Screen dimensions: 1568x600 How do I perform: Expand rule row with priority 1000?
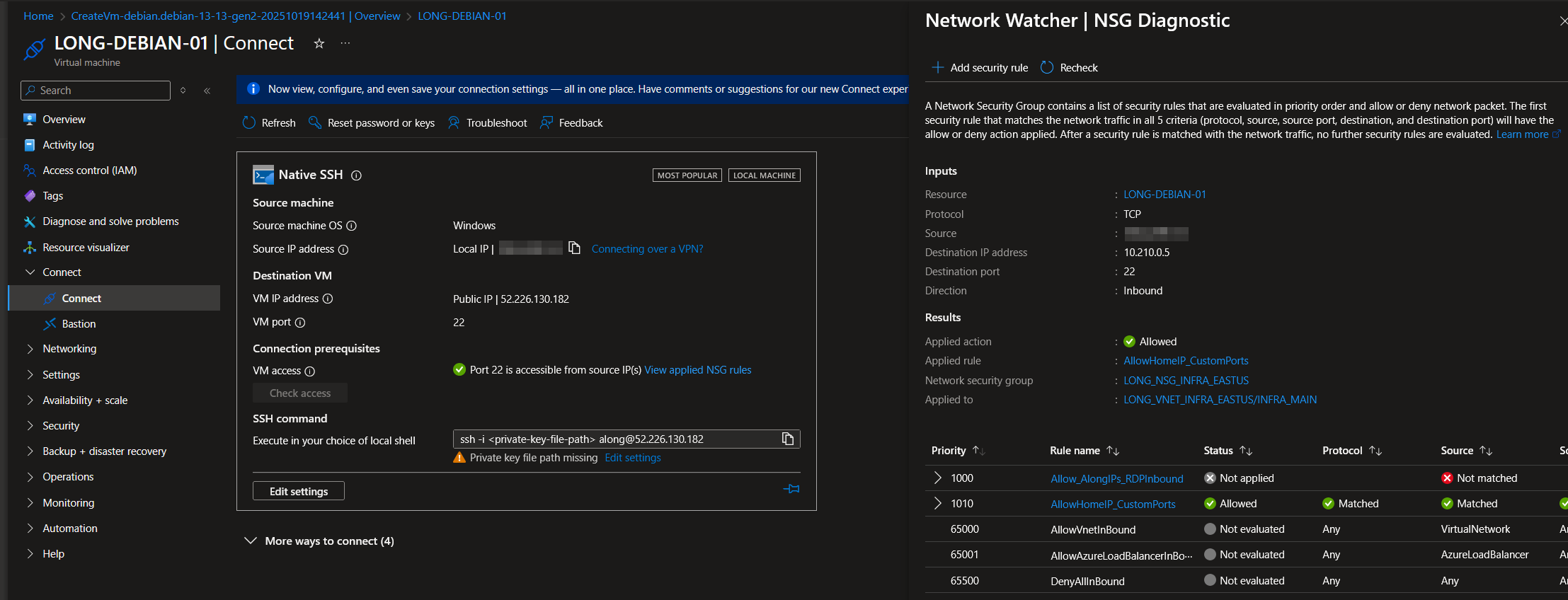tap(937, 478)
